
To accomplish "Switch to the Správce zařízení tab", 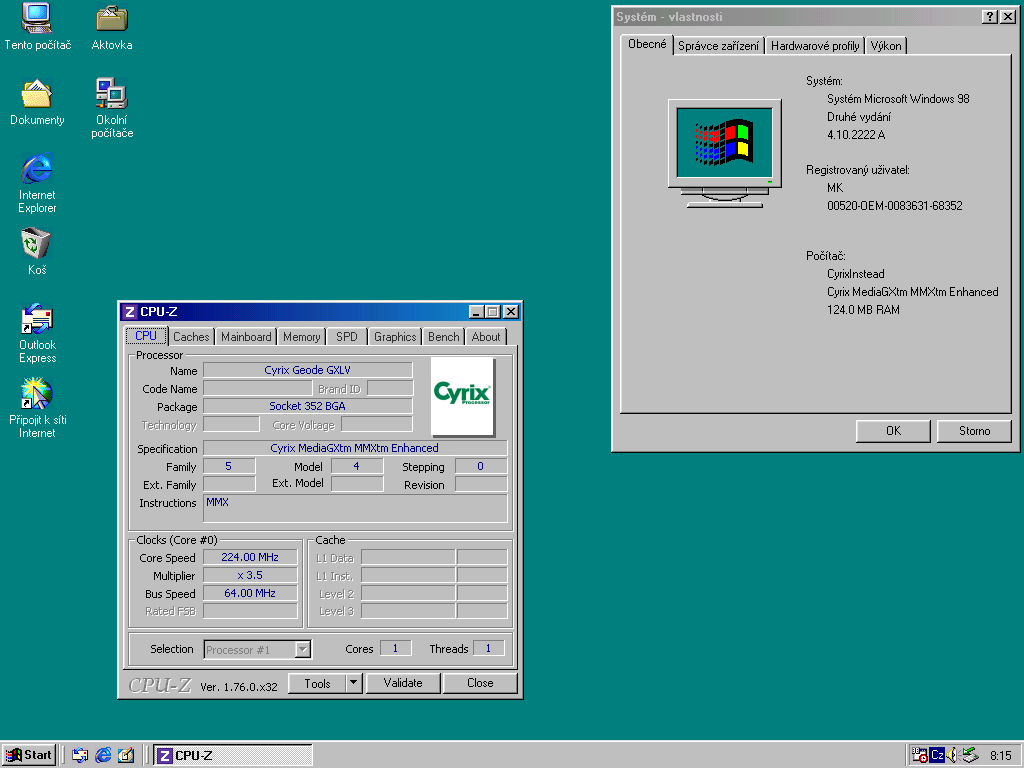I will [x=719, y=46].
